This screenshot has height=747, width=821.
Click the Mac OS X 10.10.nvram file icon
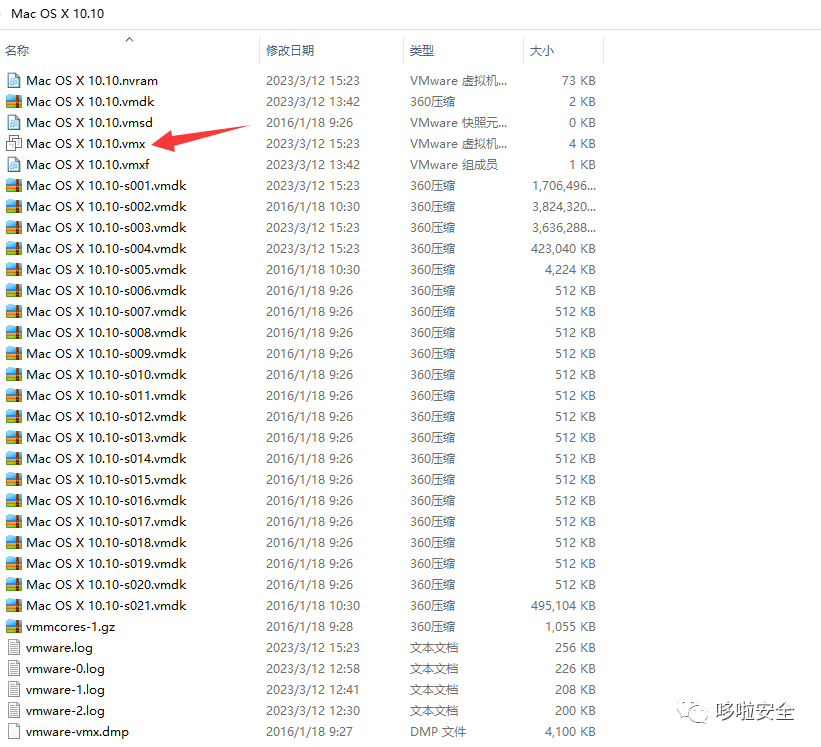14,81
